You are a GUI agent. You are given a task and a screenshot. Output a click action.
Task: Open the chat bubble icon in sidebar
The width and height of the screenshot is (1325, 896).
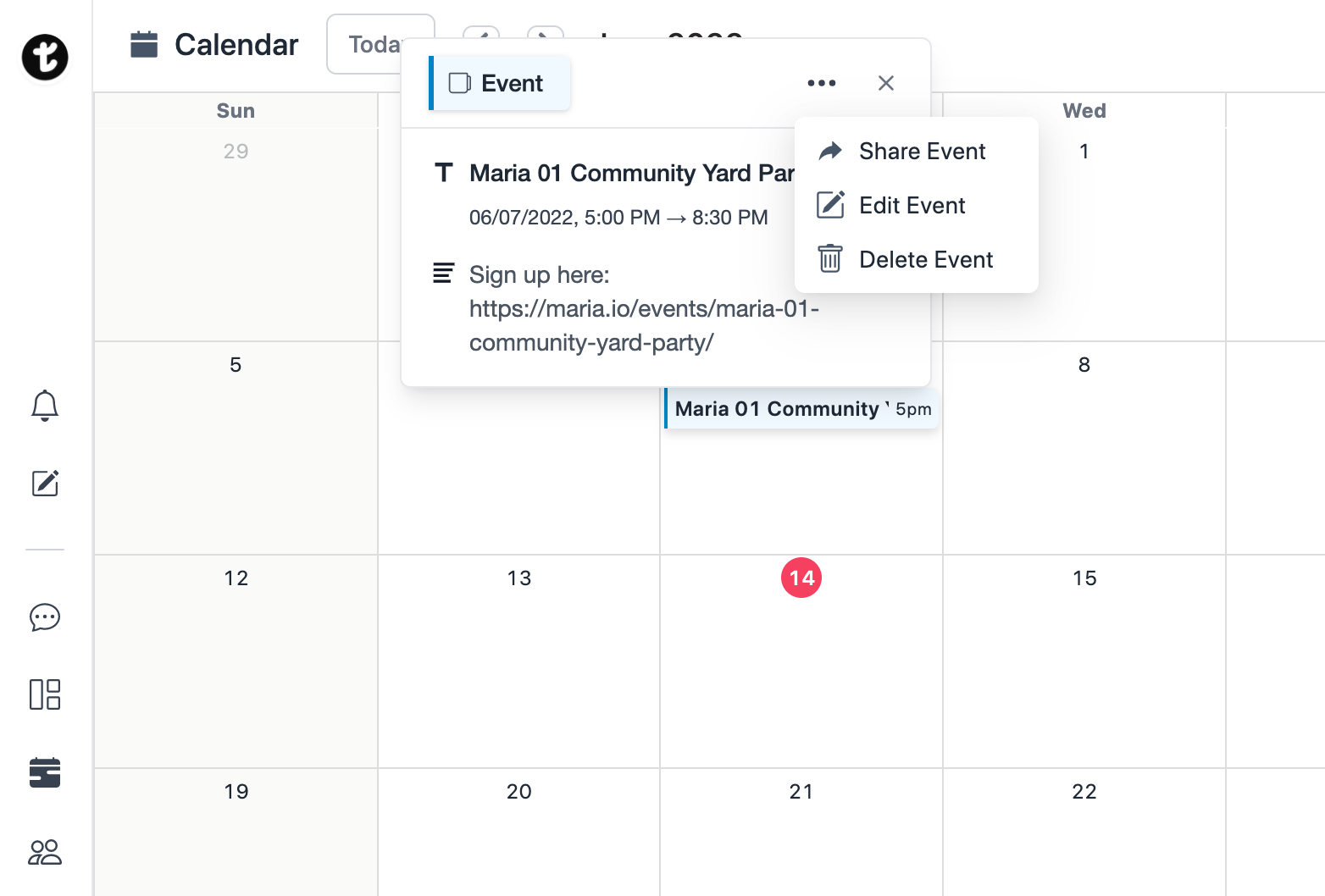(45, 617)
